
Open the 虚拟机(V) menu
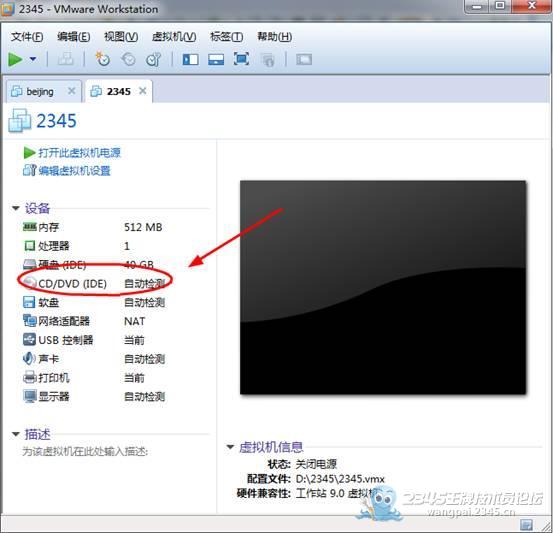174,36
